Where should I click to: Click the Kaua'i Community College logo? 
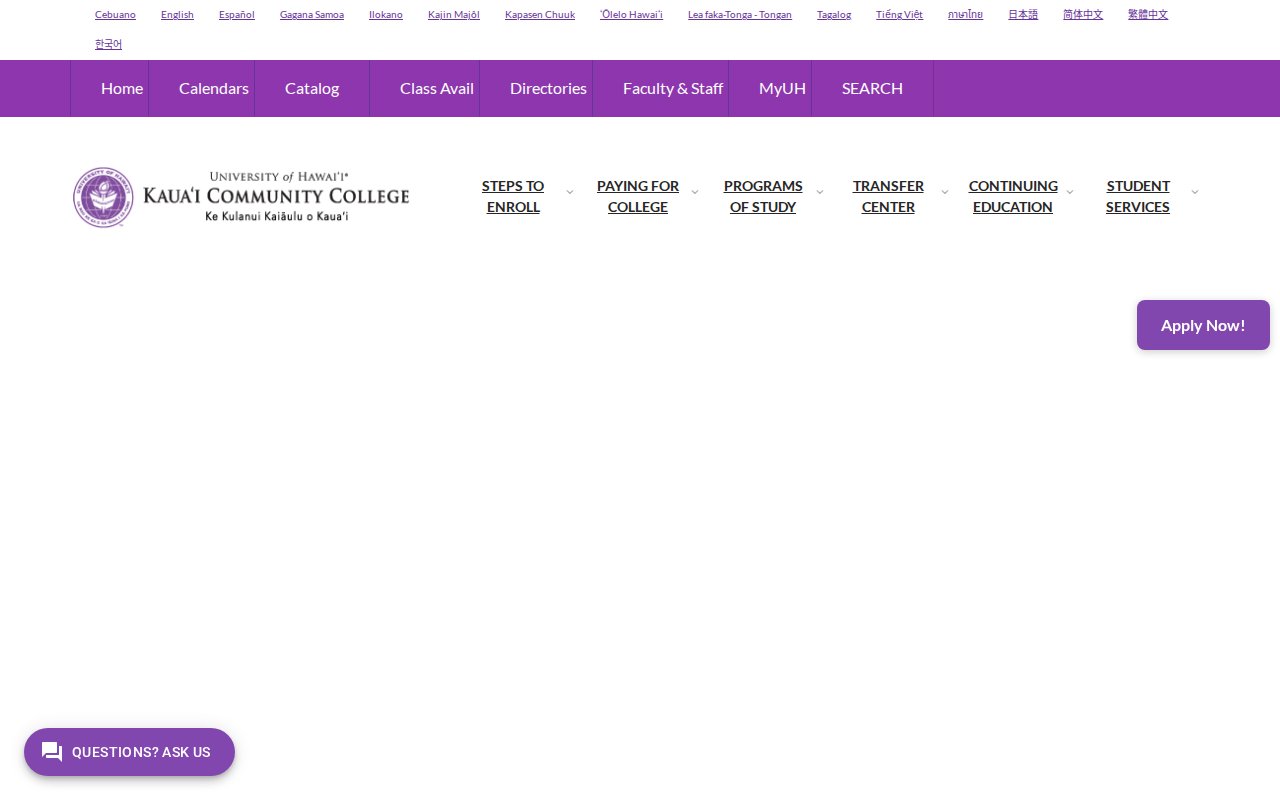(x=241, y=197)
